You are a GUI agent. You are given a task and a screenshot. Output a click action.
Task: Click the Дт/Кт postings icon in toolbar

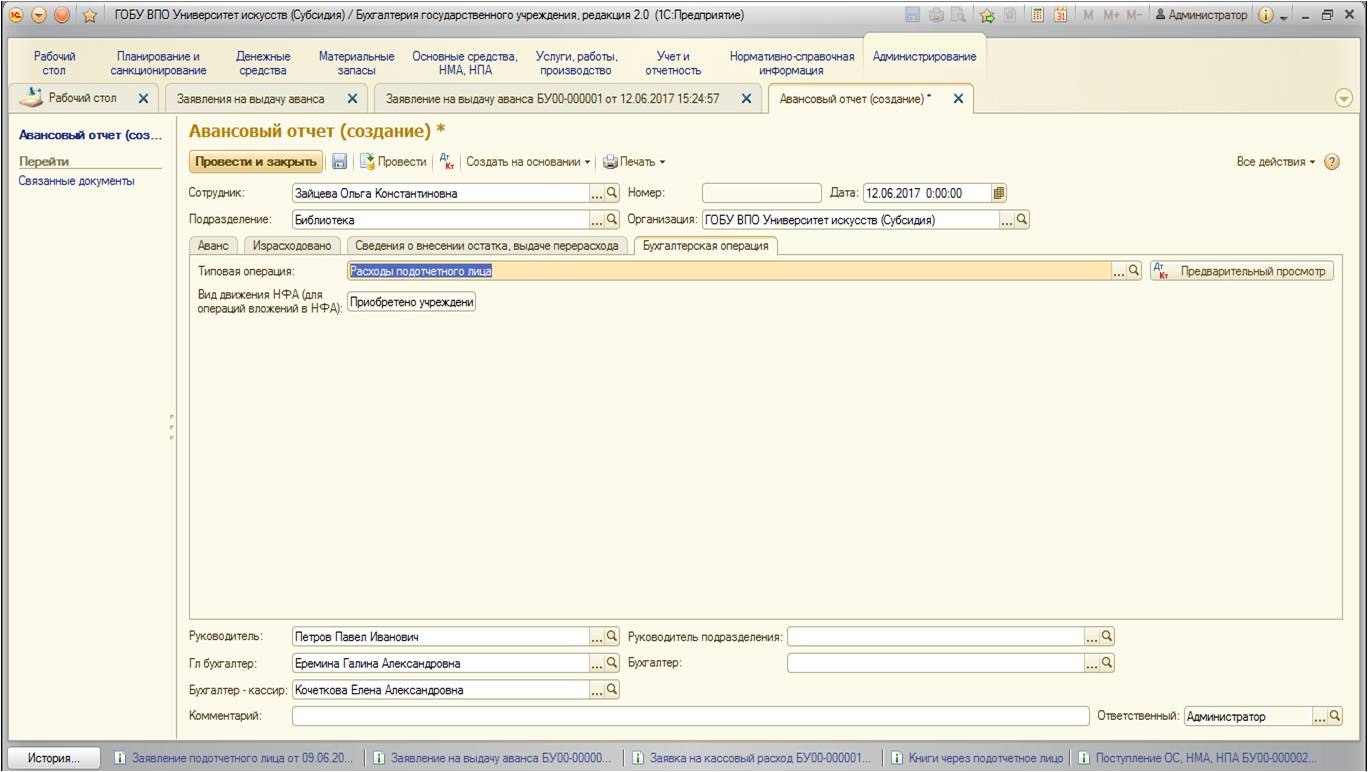(447, 162)
